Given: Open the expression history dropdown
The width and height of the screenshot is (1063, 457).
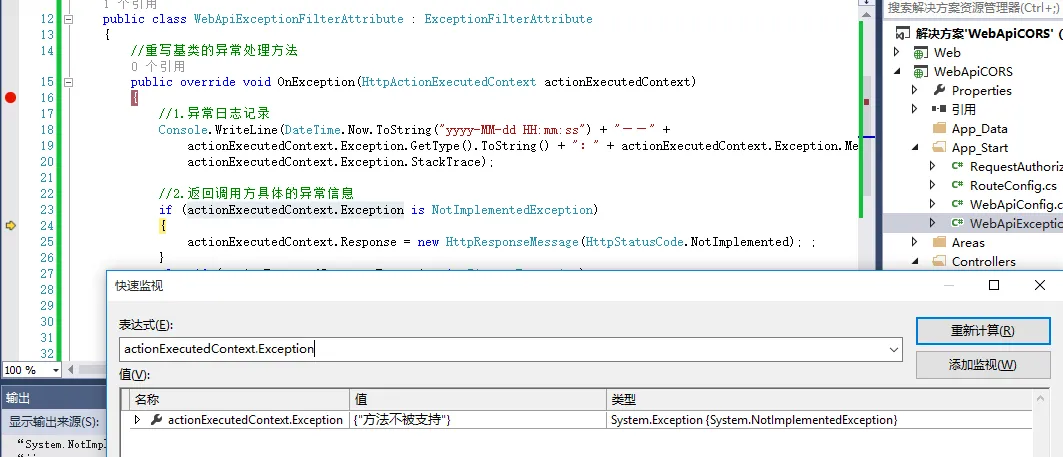Looking at the screenshot, I should pyautogui.click(x=893, y=349).
